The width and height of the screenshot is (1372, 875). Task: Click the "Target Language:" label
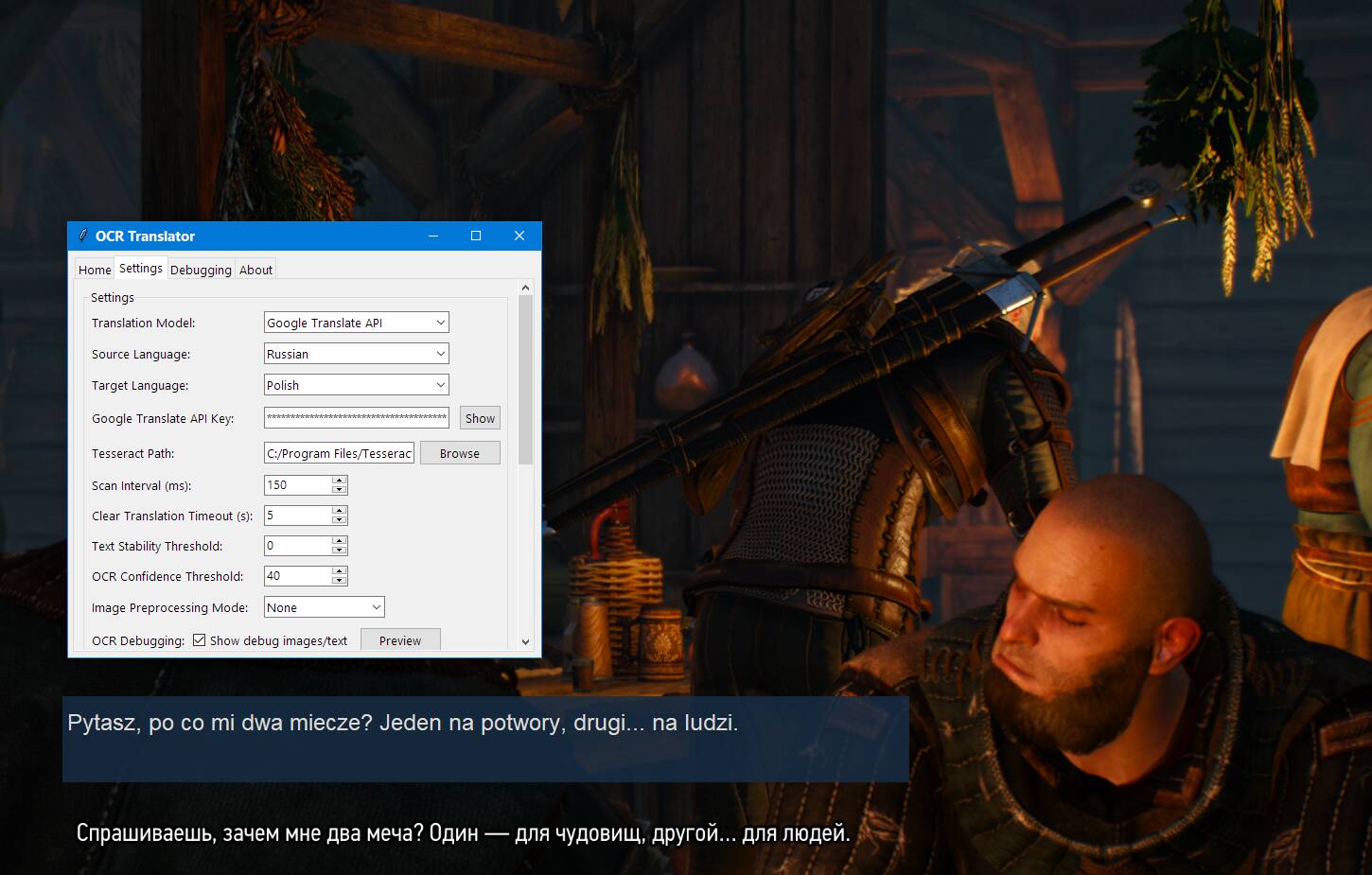(140, 385)
